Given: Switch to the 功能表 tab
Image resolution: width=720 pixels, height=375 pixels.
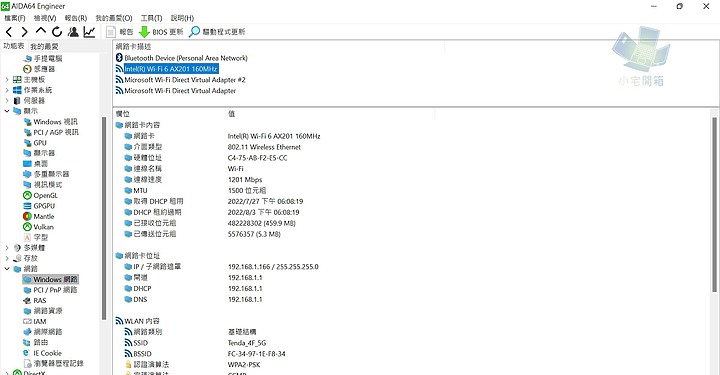Looking at the screenshot, I should point(14,46).
